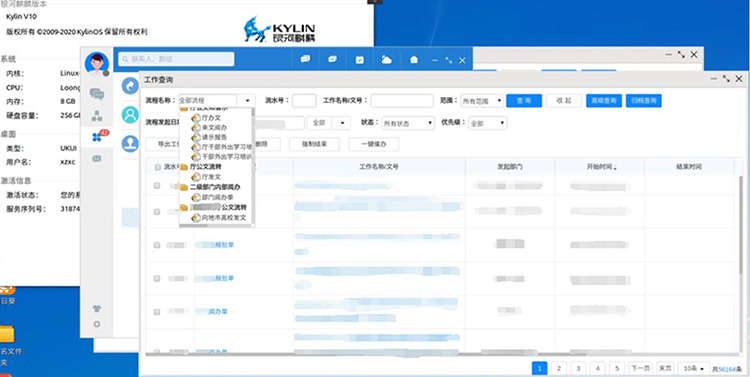
Task: Focus the 工作名称/文号 input field
Action: pyautogui.click(x=402, y=101)
